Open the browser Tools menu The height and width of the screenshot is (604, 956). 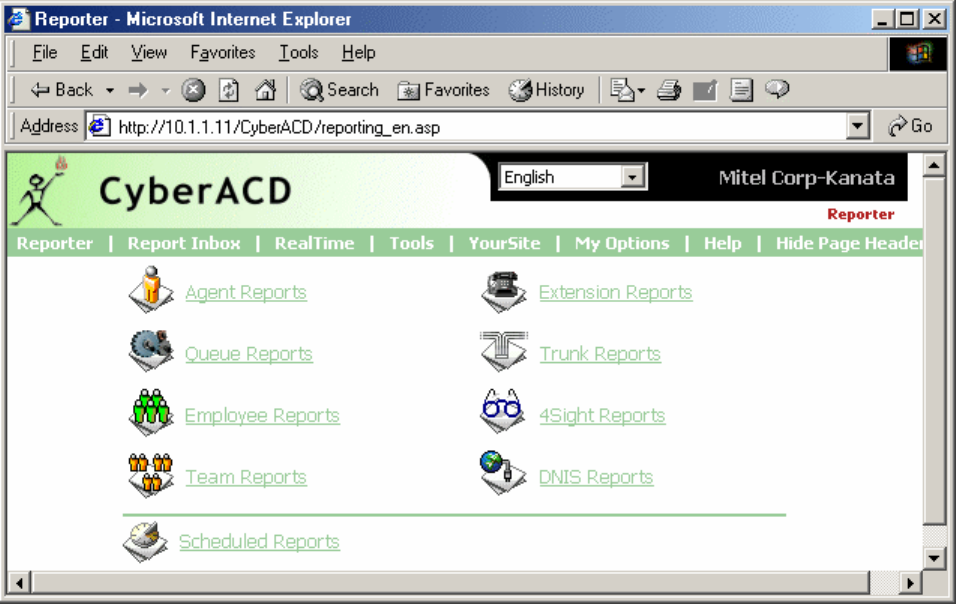[x=299, y=53]
